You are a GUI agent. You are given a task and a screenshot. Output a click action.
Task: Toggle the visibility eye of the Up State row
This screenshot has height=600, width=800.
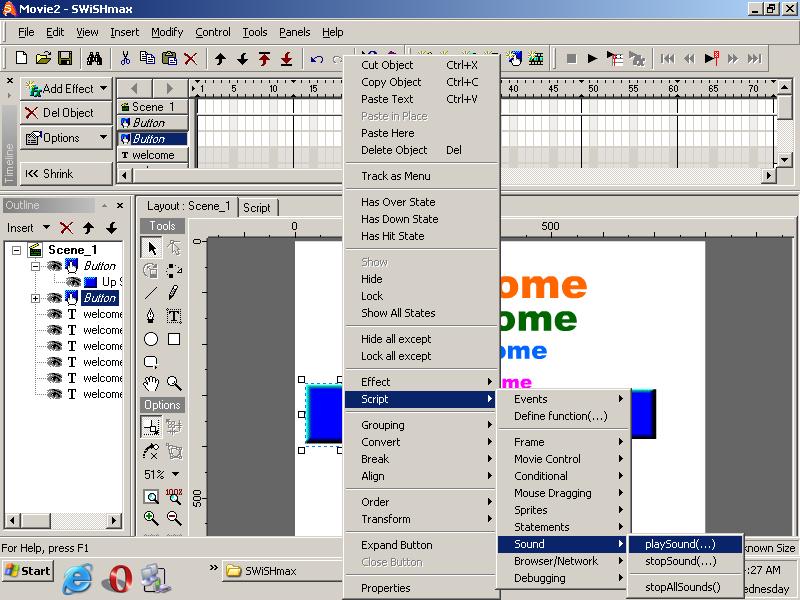(73, 282)
